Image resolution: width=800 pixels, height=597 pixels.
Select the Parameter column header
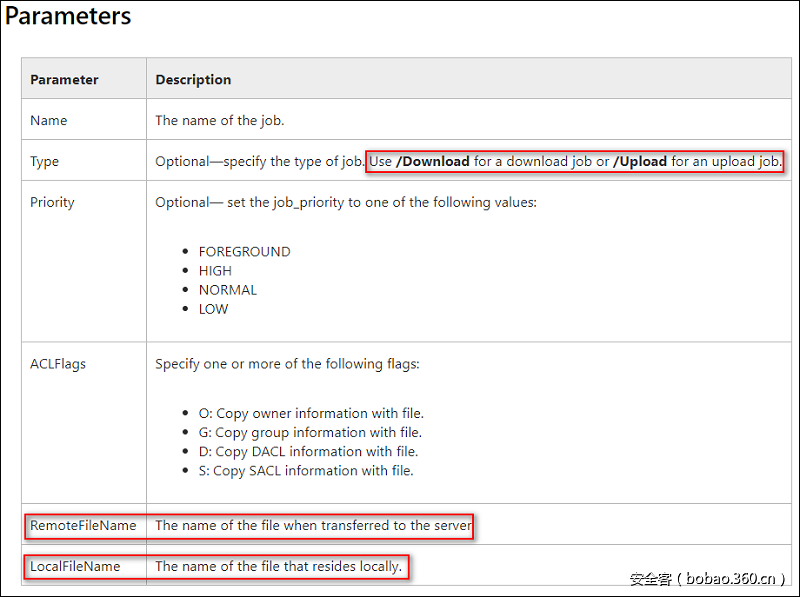coord(64,79)
